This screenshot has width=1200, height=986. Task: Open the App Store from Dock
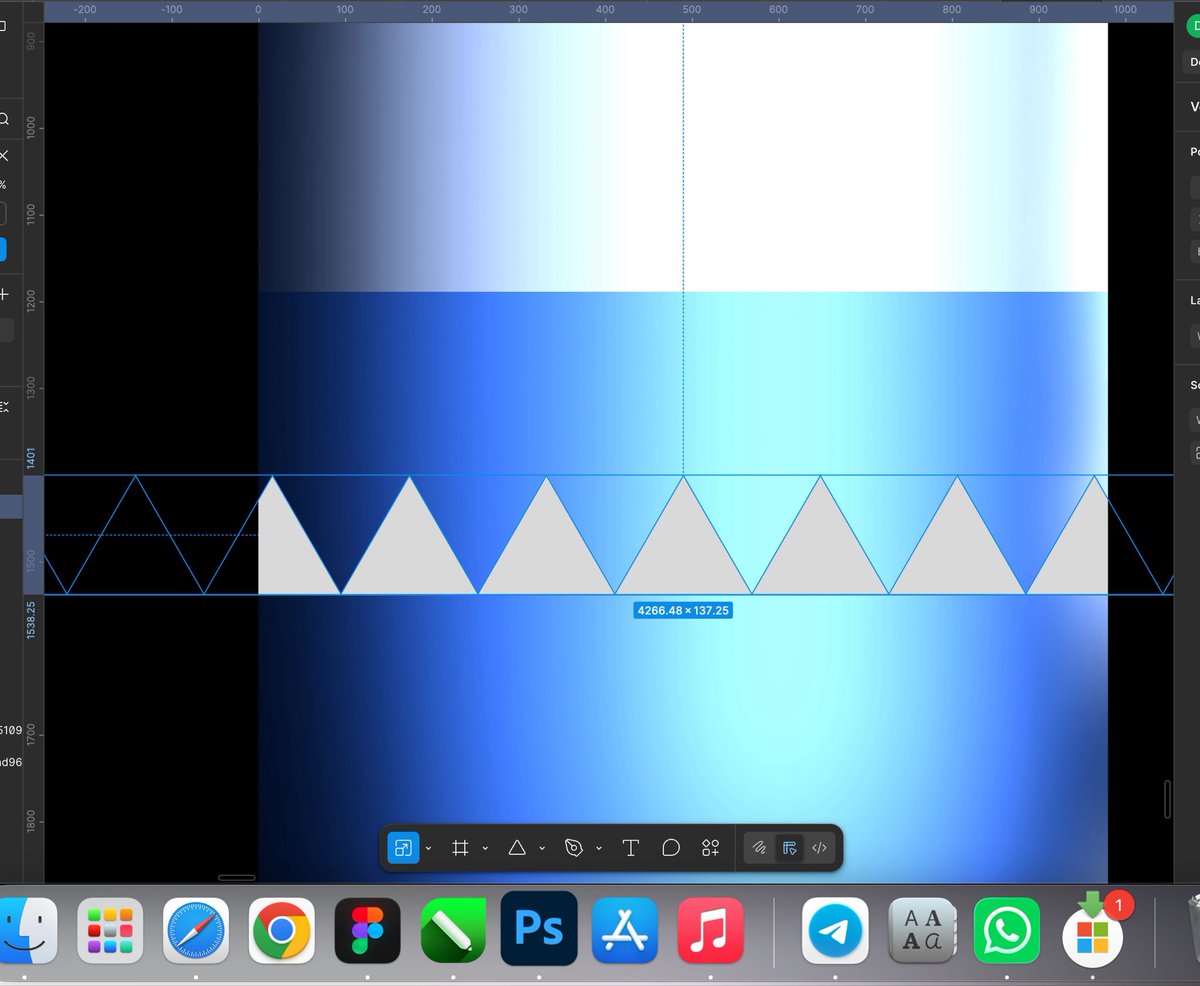point(625,931)
